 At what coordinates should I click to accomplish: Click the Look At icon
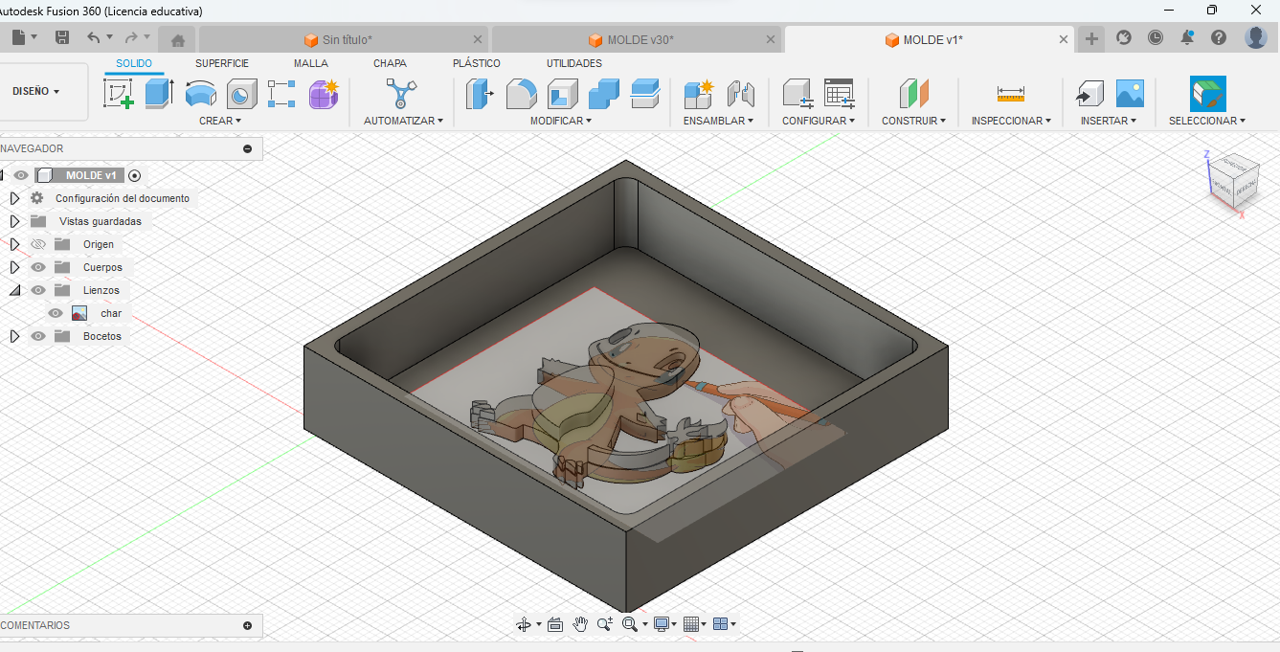(555, 624)
